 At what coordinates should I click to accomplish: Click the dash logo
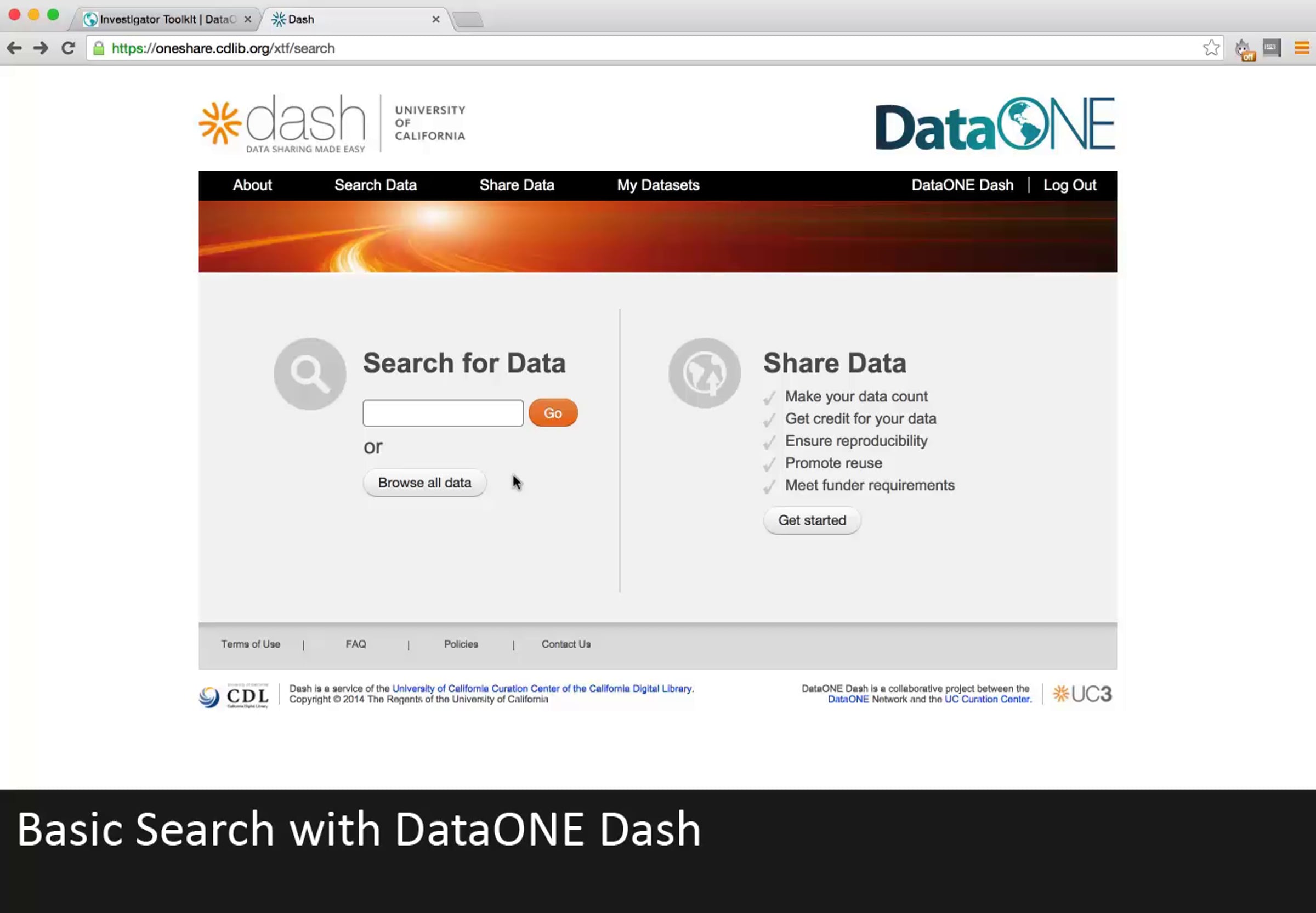click(282, 123)
